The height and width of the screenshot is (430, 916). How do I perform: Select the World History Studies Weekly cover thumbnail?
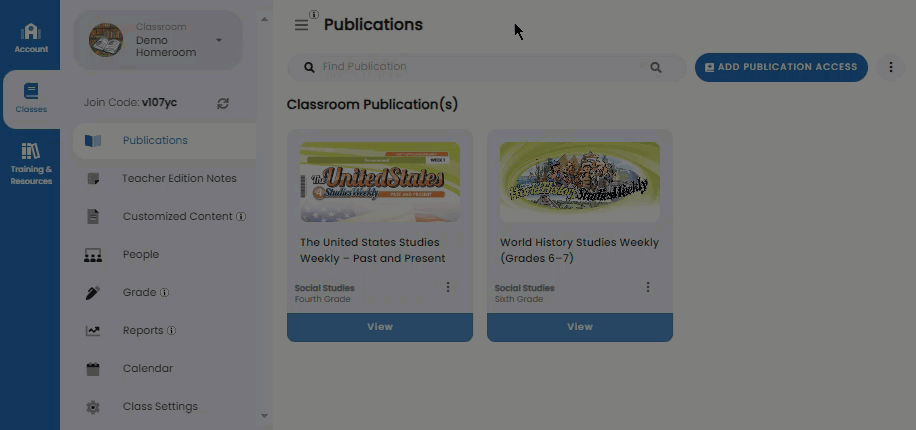[x=580, y=182]
